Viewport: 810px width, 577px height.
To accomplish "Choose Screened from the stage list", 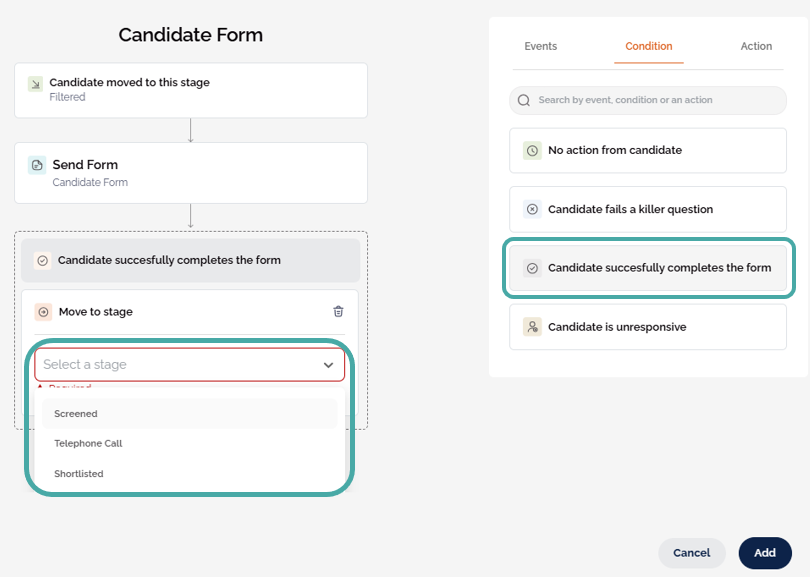I will (76, 414).
